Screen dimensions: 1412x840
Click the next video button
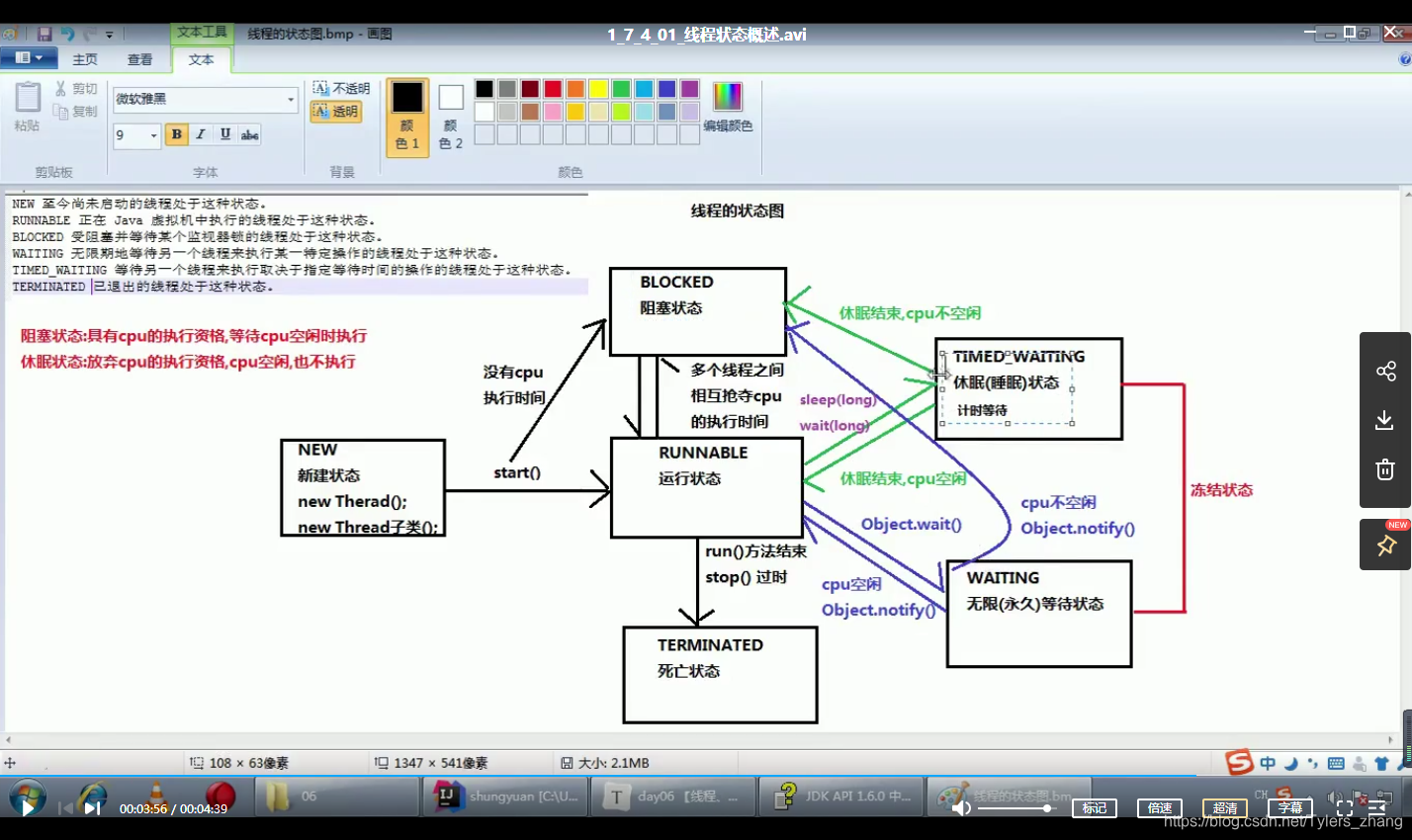[92, 808]
